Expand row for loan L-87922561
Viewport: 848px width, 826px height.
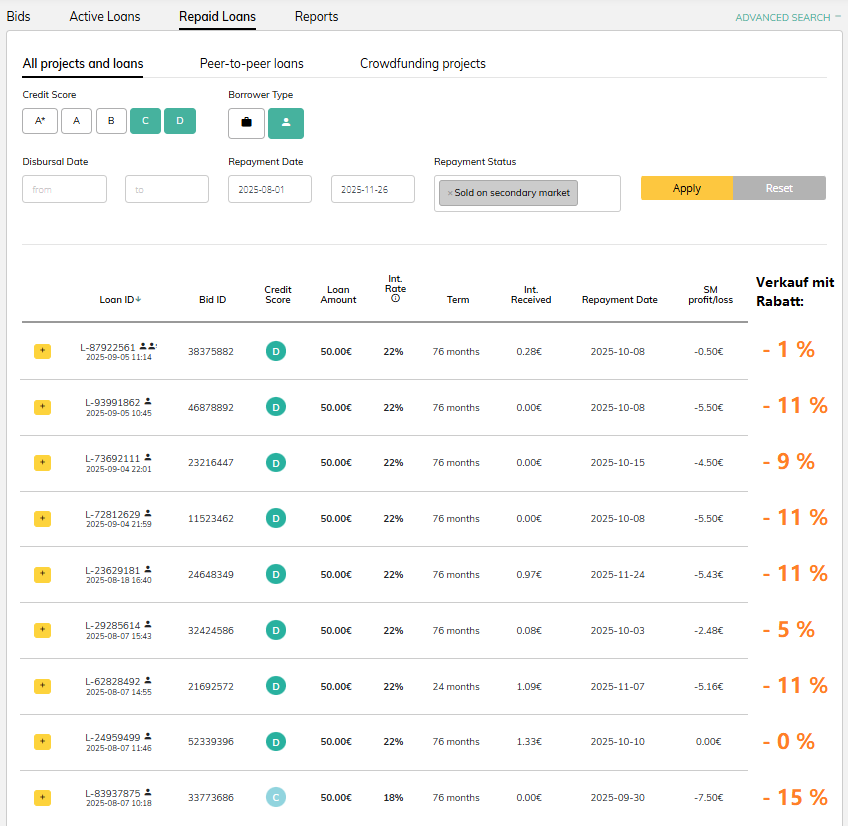pyautogui.click(x=42, y=351)
